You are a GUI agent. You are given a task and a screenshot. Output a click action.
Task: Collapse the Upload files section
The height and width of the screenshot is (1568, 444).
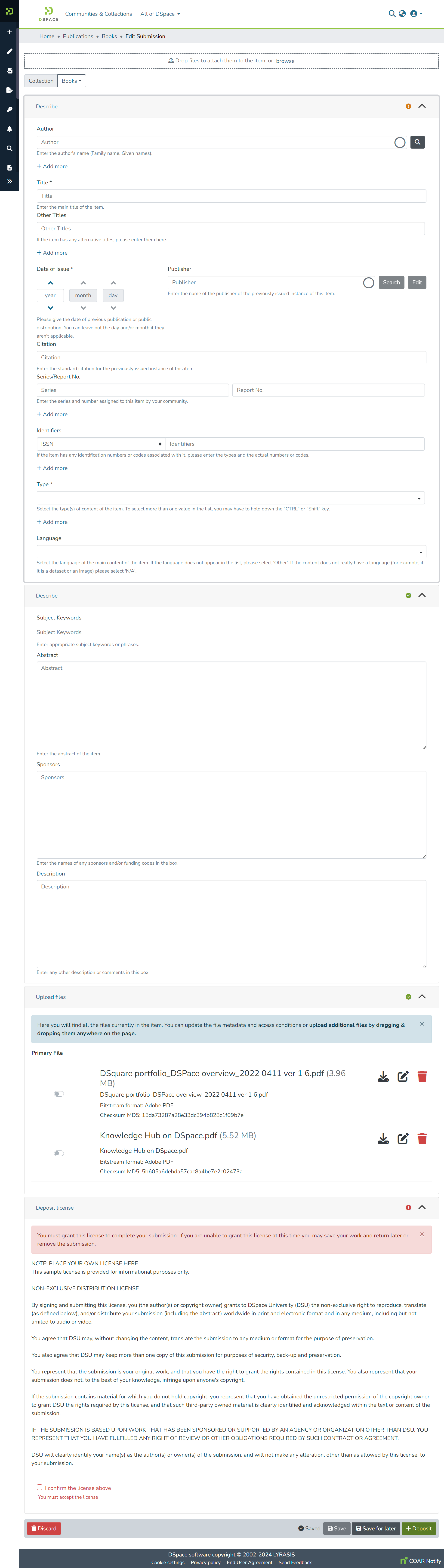point(422,996)
